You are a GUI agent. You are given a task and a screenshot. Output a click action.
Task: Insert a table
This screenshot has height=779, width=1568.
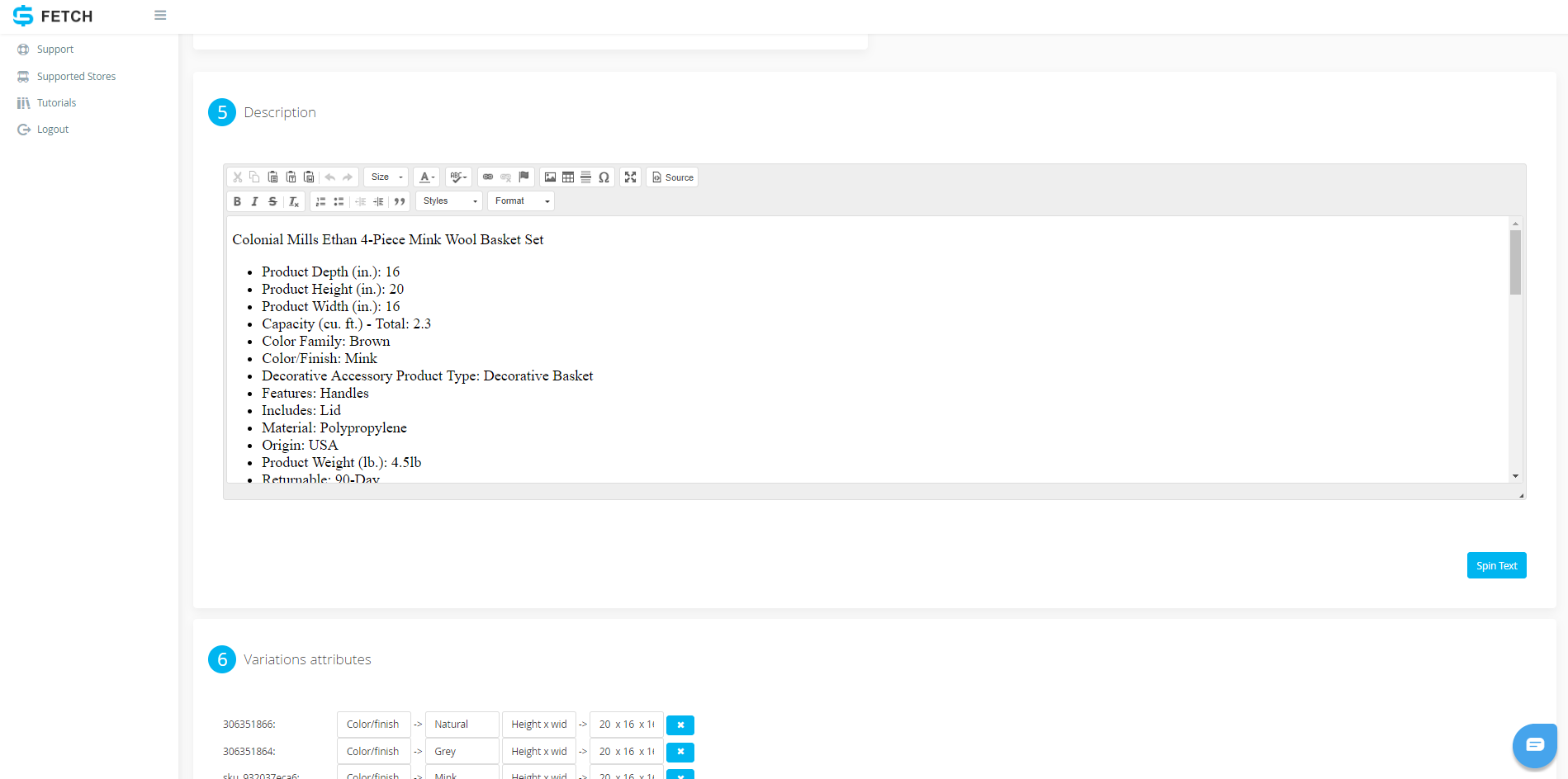pyautogui.click(x=568, y=177)
